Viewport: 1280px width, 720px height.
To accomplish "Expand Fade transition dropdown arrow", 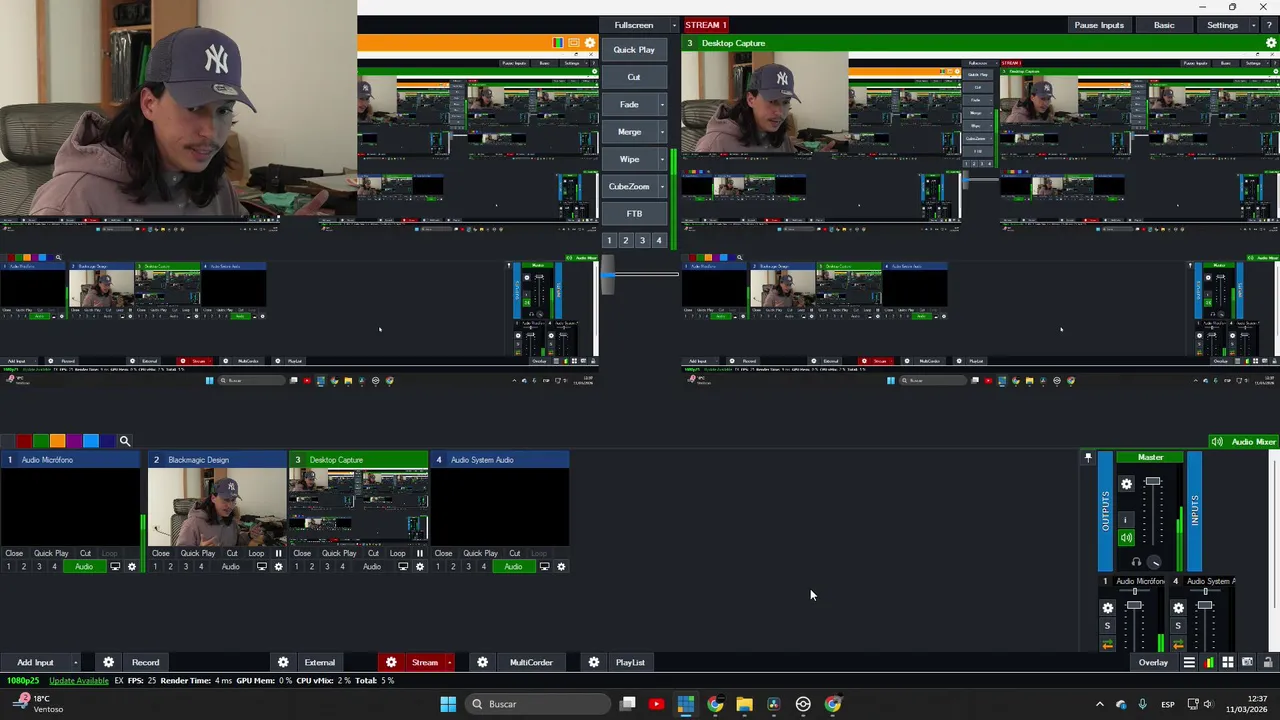I will click(x=662, y=105).
